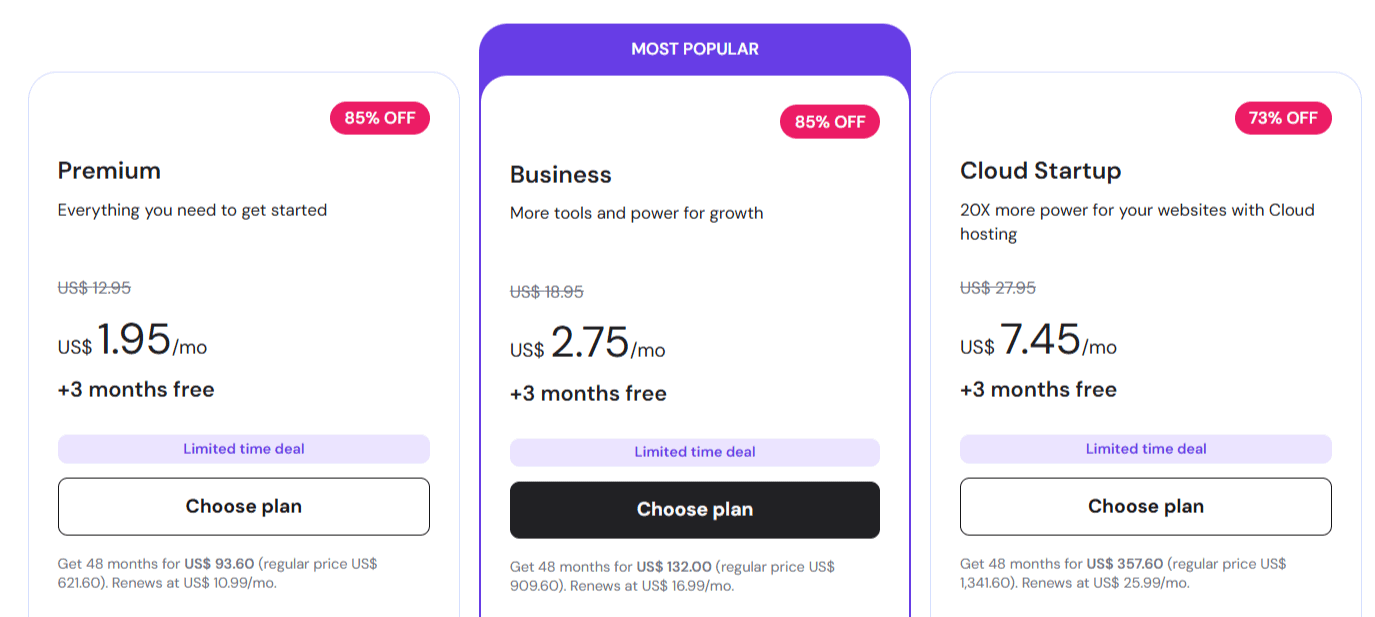Choose plan for Premium
This screenshot has width=1375, height=617.
coord(243,506)
